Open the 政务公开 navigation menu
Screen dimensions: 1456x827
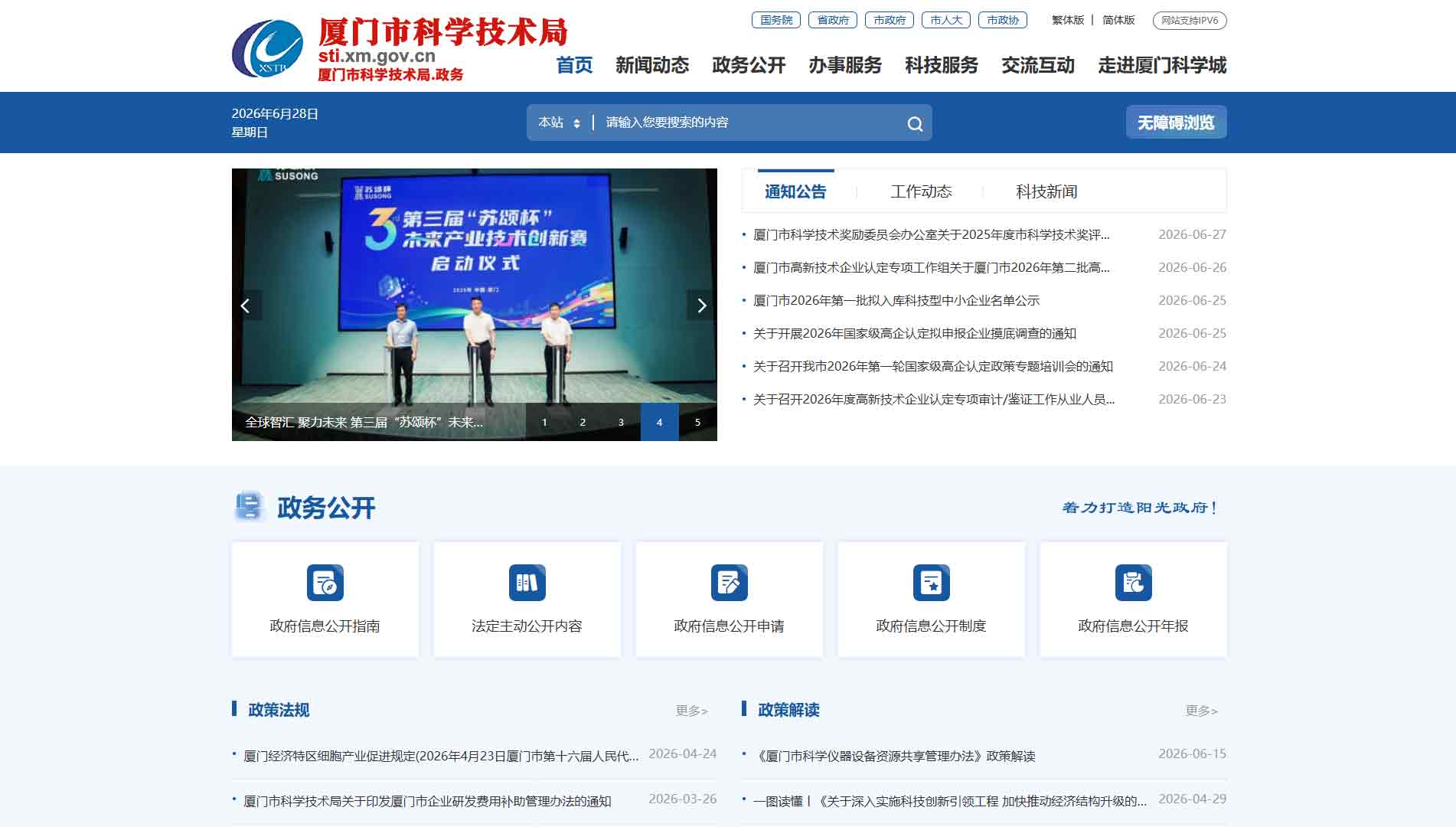(x=749, y=65)
